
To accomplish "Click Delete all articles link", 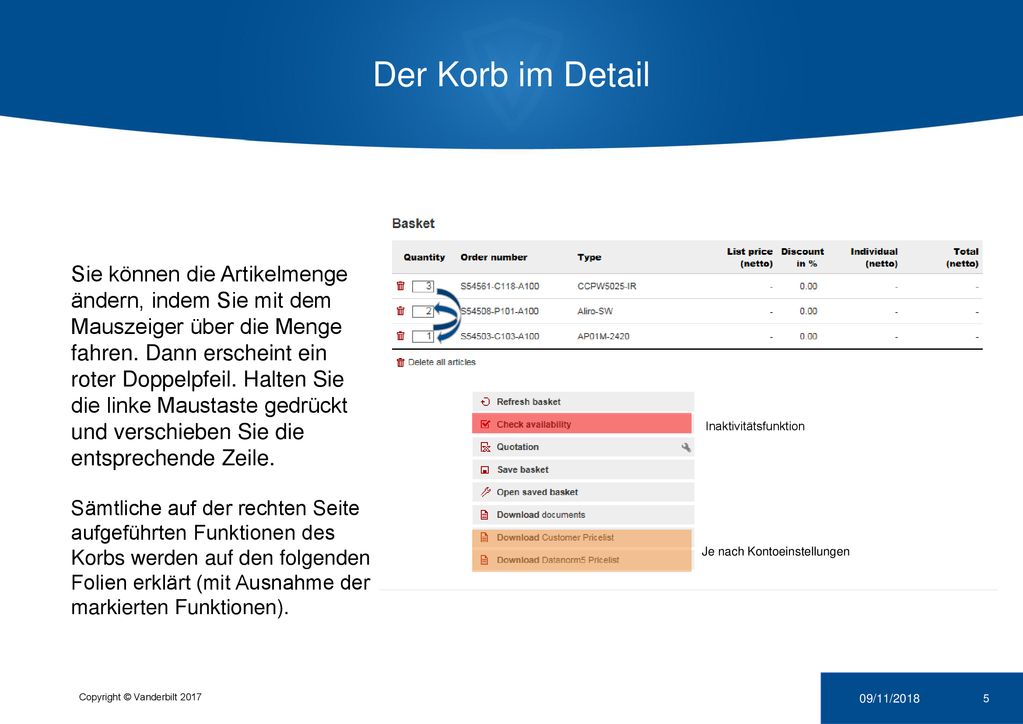I will [x=442, y=362].
